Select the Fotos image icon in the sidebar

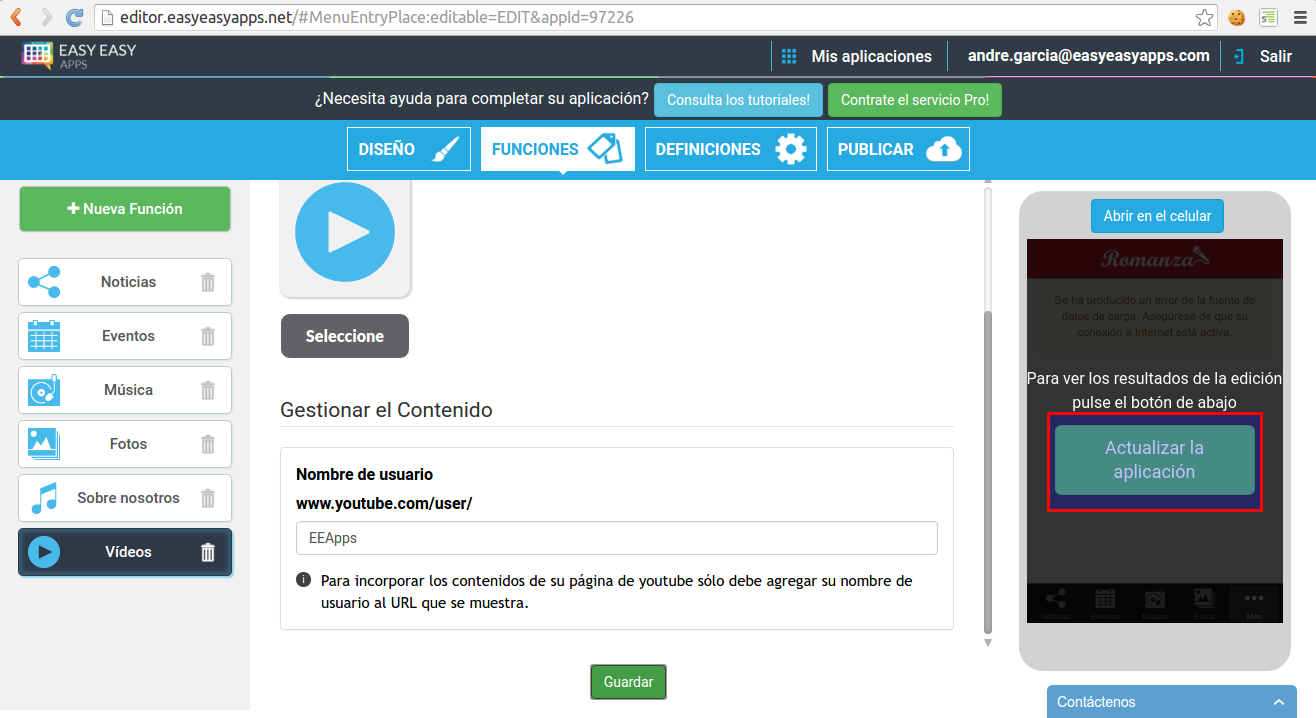[44, 443]
